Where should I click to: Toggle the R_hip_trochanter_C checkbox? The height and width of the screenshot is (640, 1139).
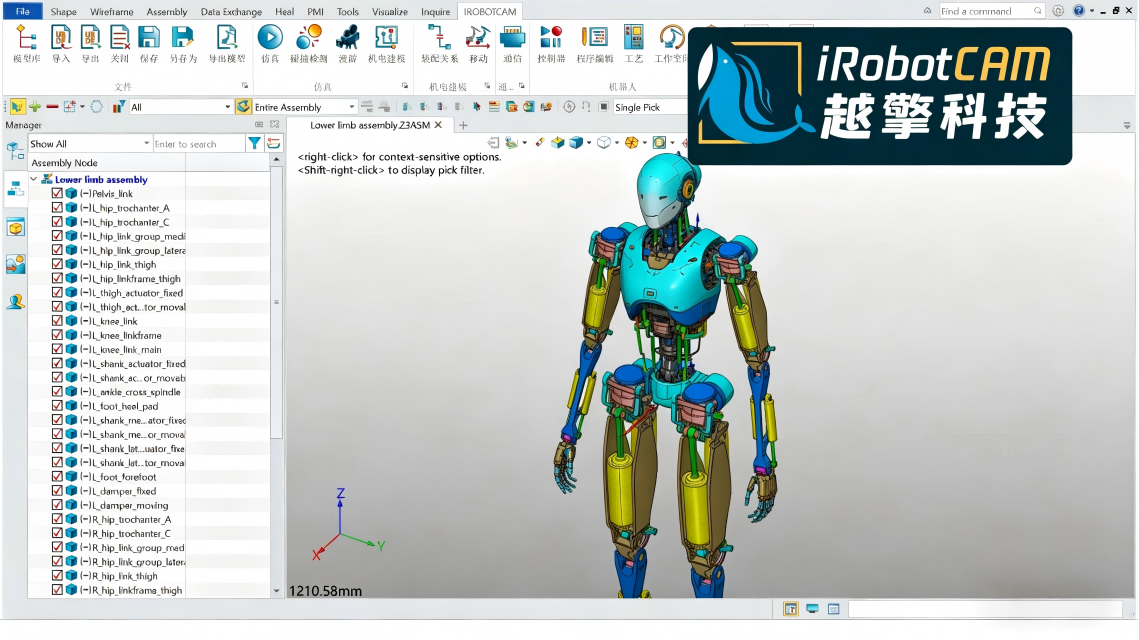57,533
